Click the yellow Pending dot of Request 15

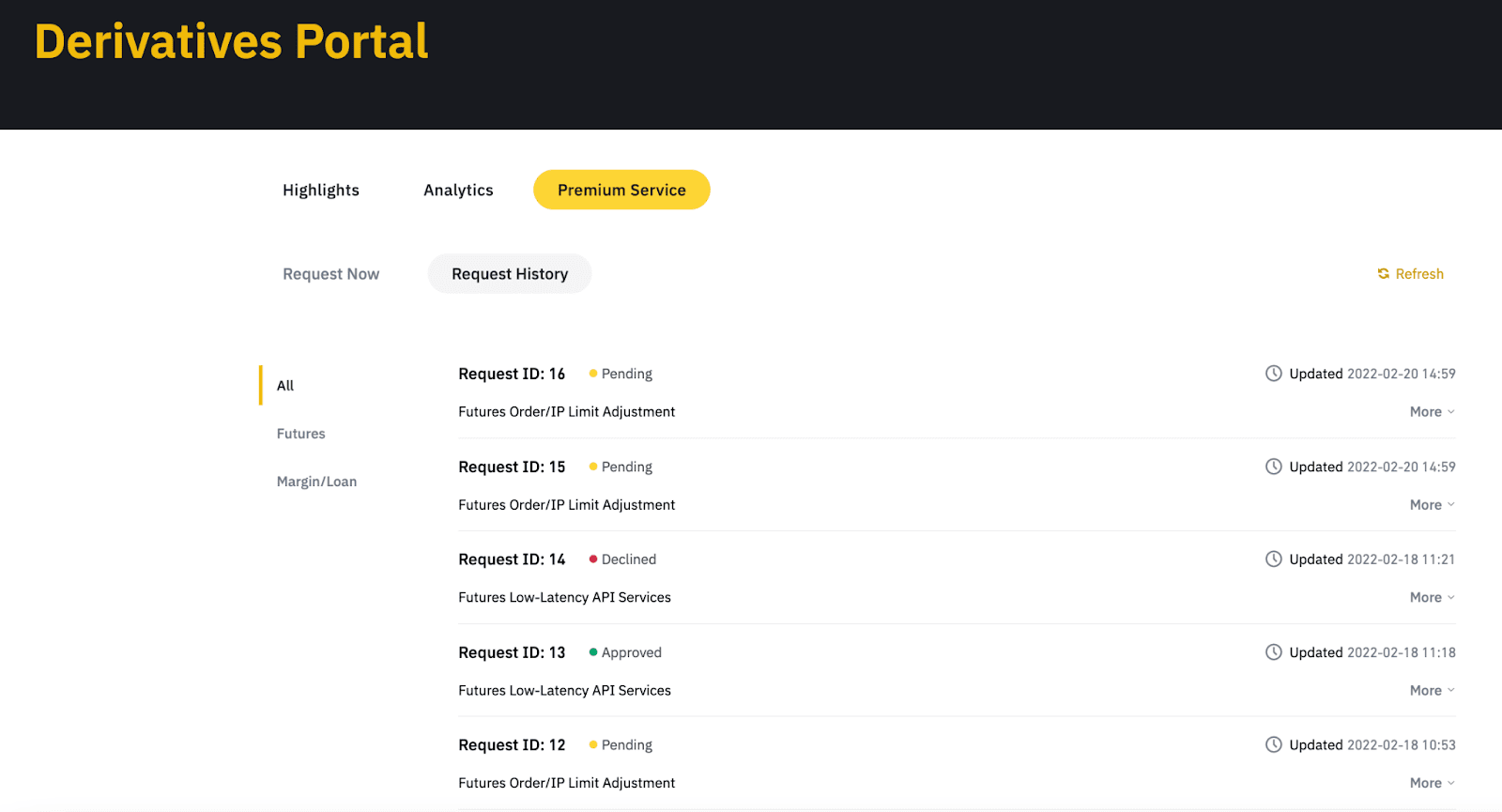click(x=593, y=467)
